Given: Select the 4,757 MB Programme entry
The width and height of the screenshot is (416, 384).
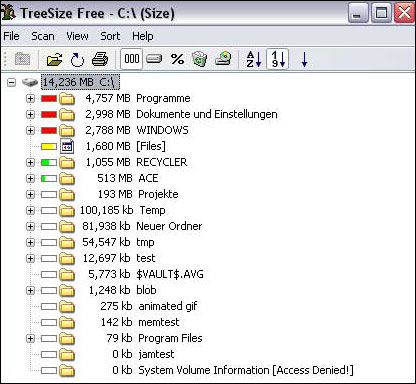Looking at the screenshot, I should tap(138, 98).
